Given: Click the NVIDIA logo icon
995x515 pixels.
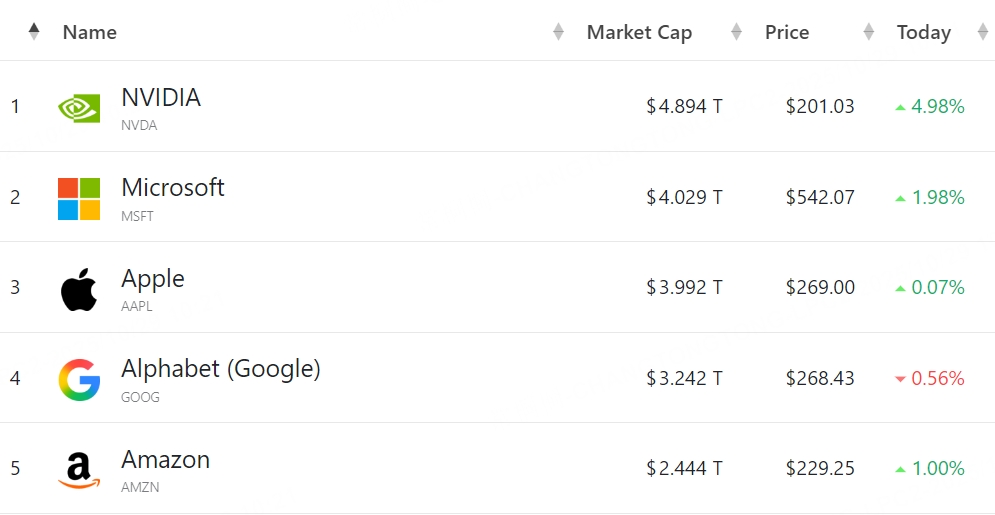Looking at the screenshot, I should [79, 107].
